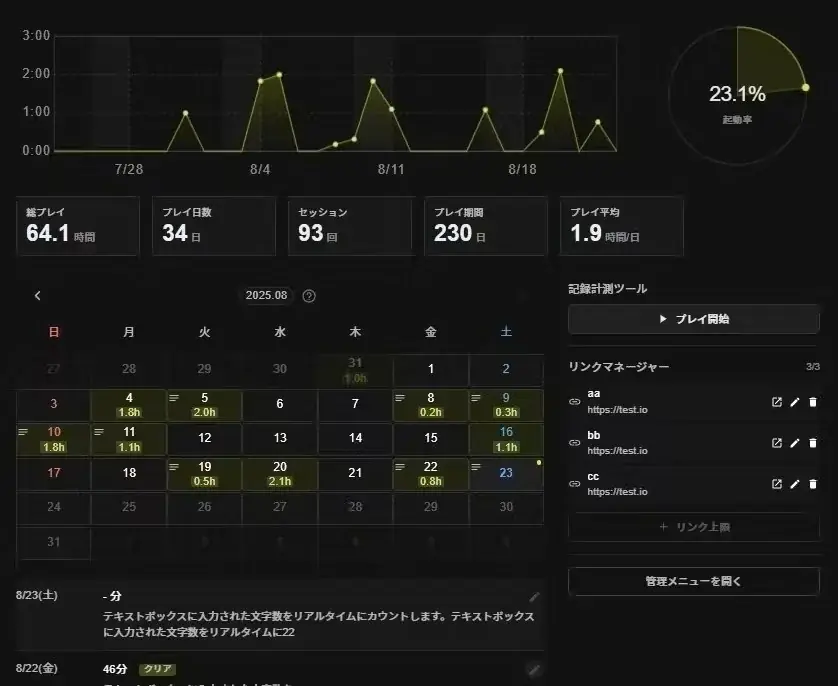The image size is (838, 686).
Task: Go to previous month with left chevron
Action: click(37, 295)
